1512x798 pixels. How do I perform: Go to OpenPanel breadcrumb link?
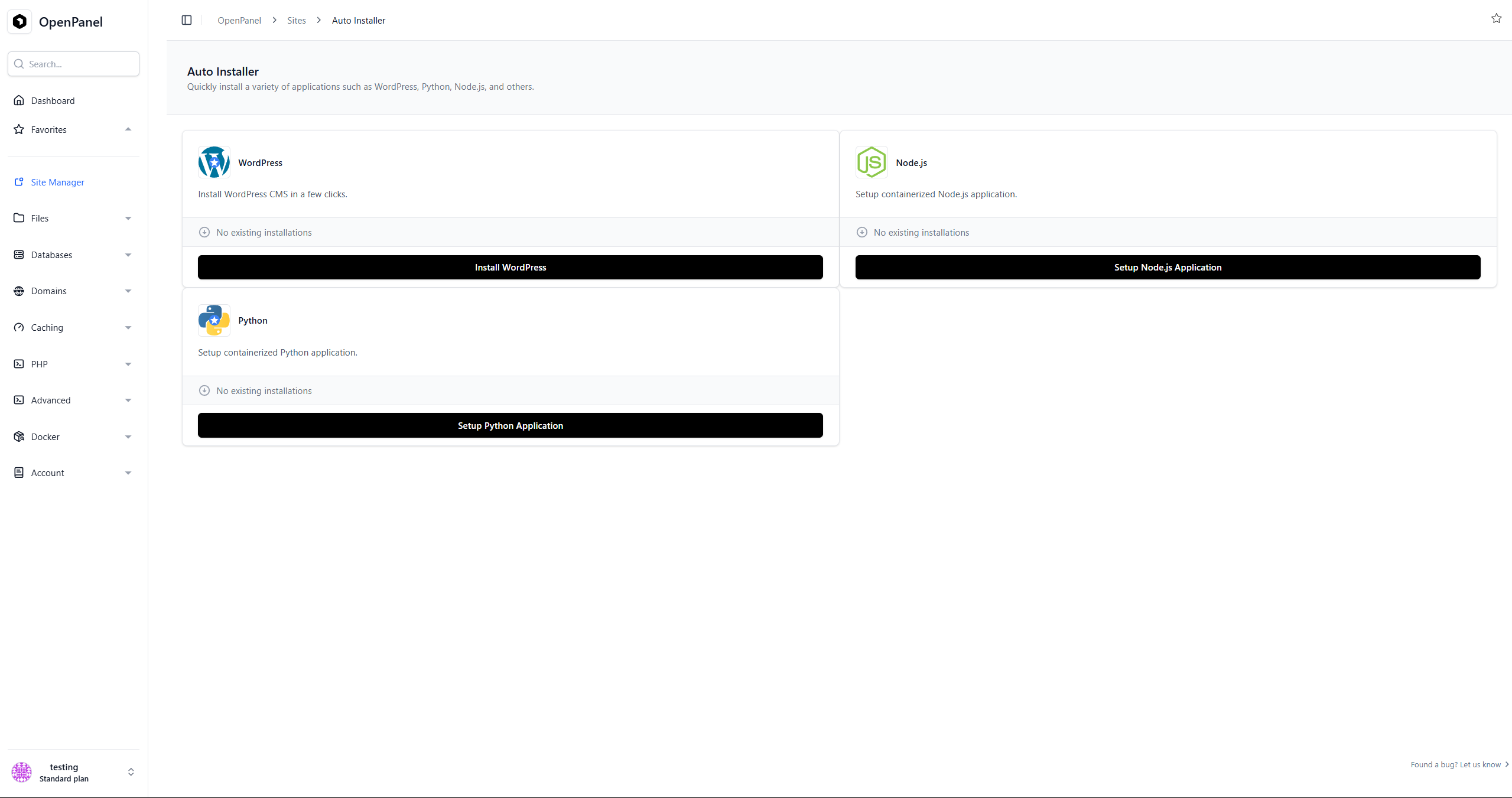click(x=239, y=20)
